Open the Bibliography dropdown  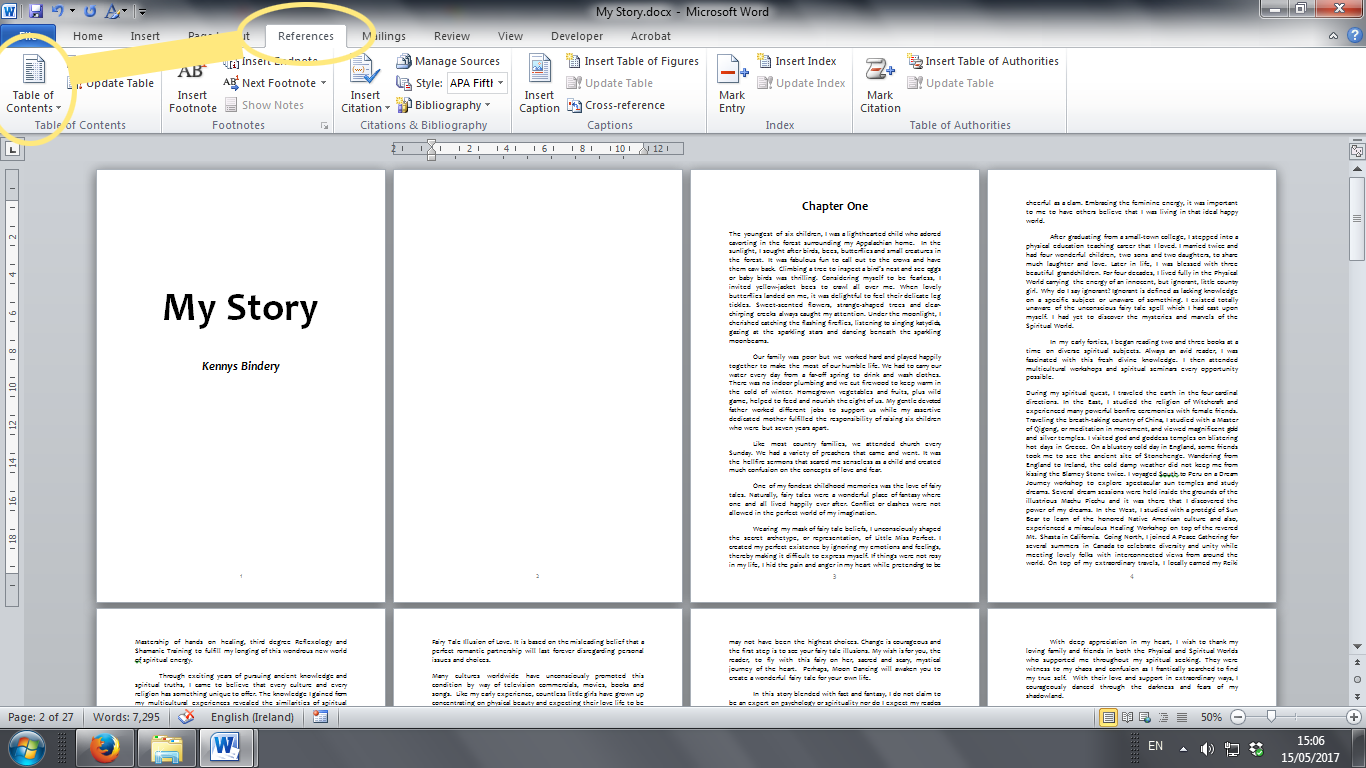click(445, 105)
